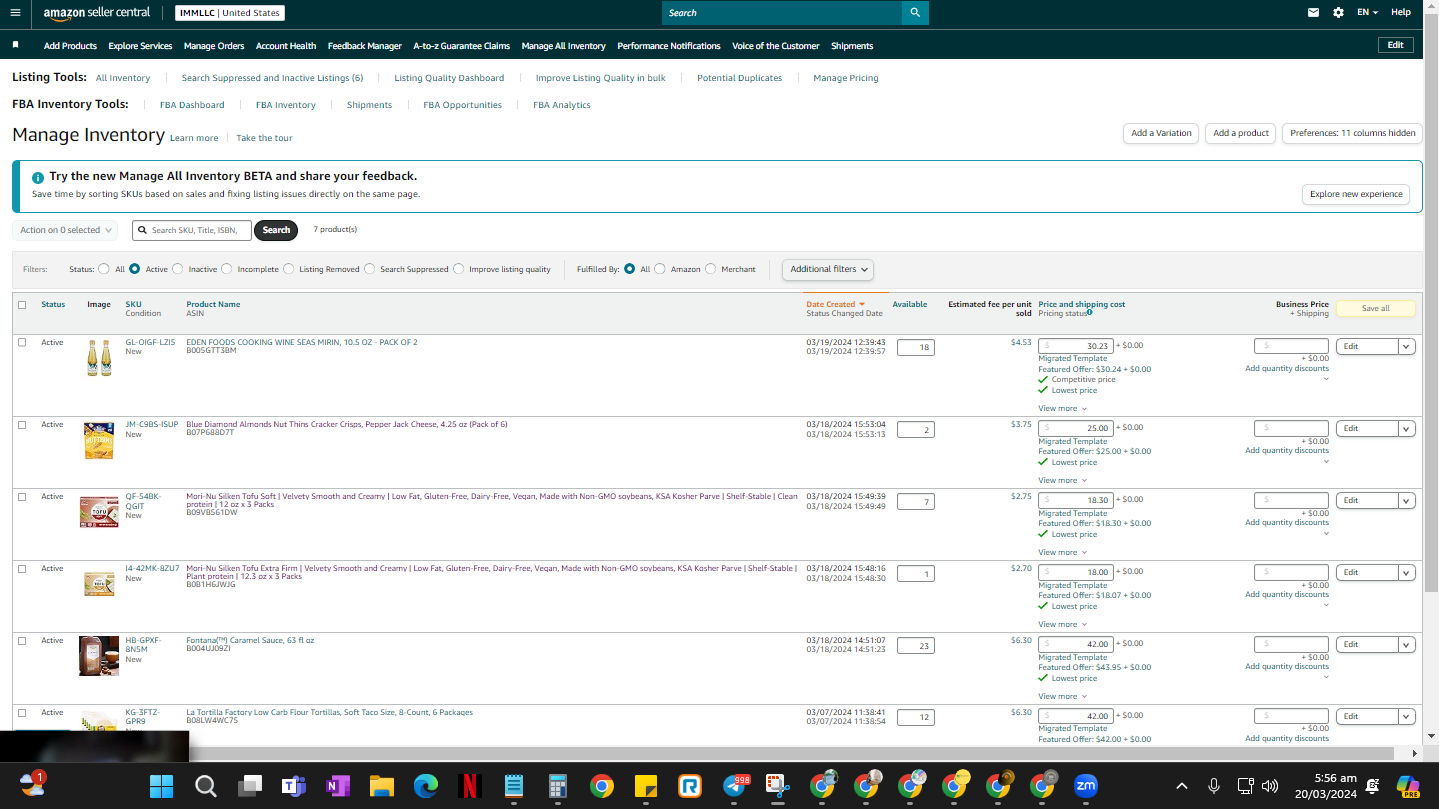Click the Search SKU, Title, ISBN field
Screen dimensions: 1439x809
pyautogui.click(x=192, y=230)
